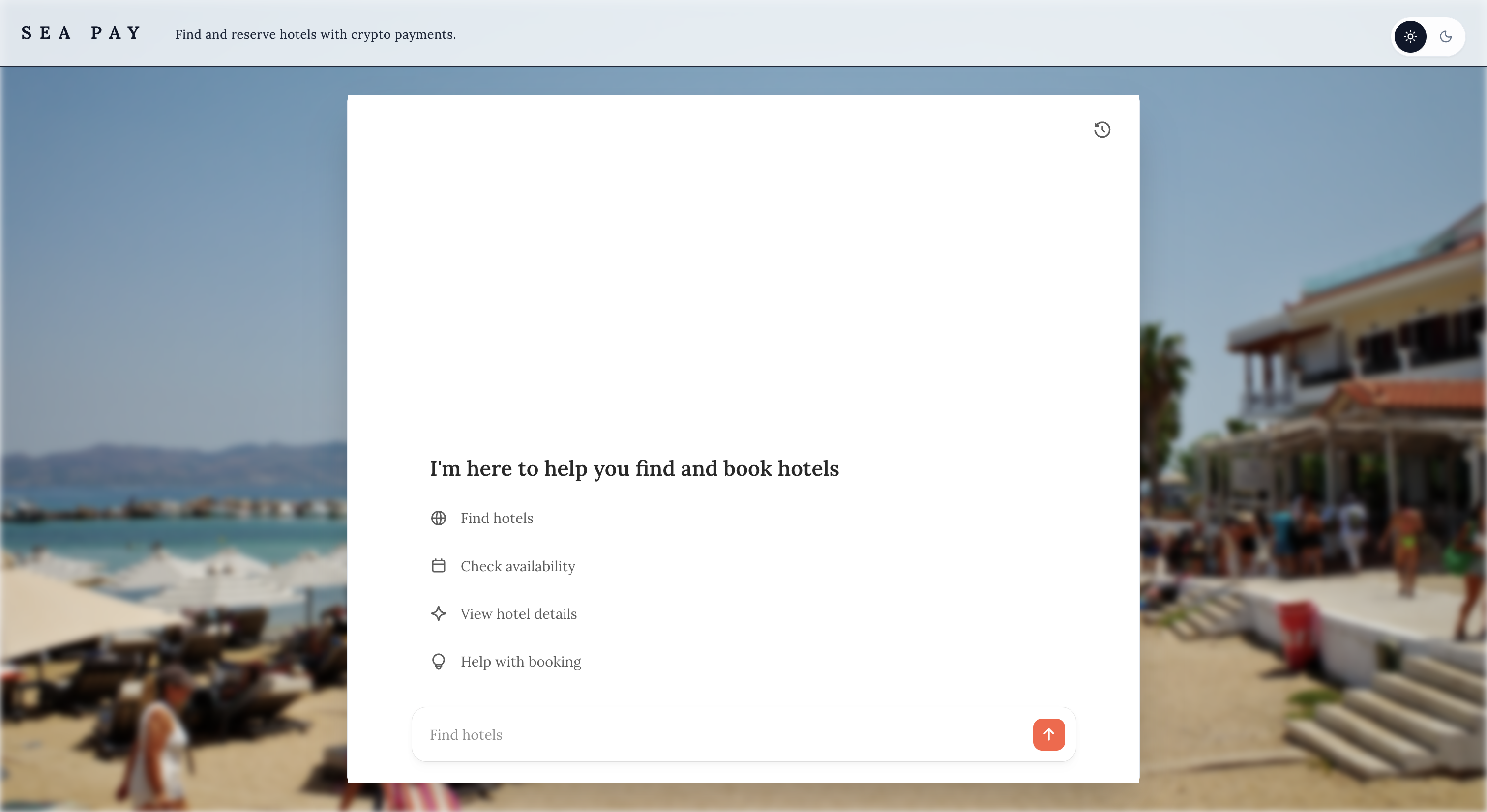Screen dimensions: 1487x812
Task: Switch to light mode sun icon
Action: [1410, 37]
